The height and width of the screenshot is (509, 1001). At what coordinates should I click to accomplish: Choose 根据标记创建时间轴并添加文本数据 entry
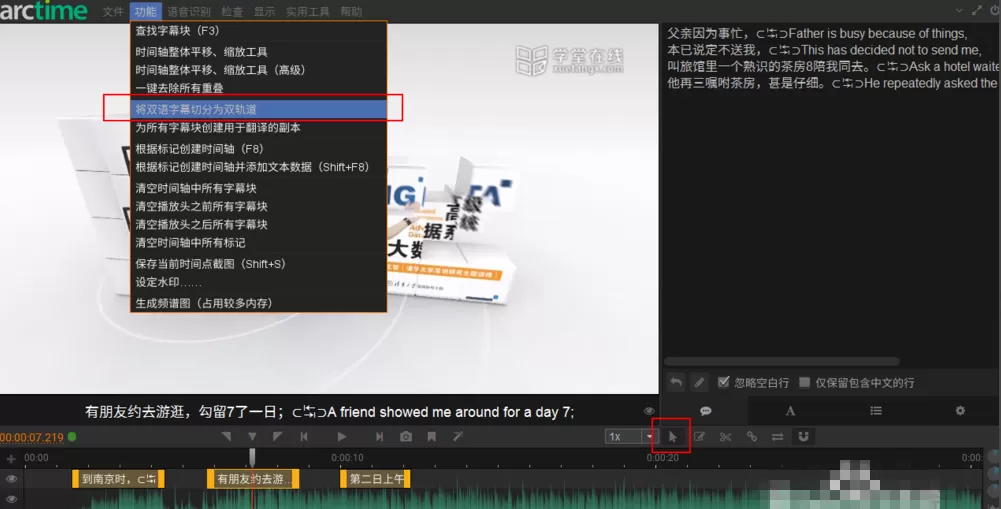coord(259,167)
